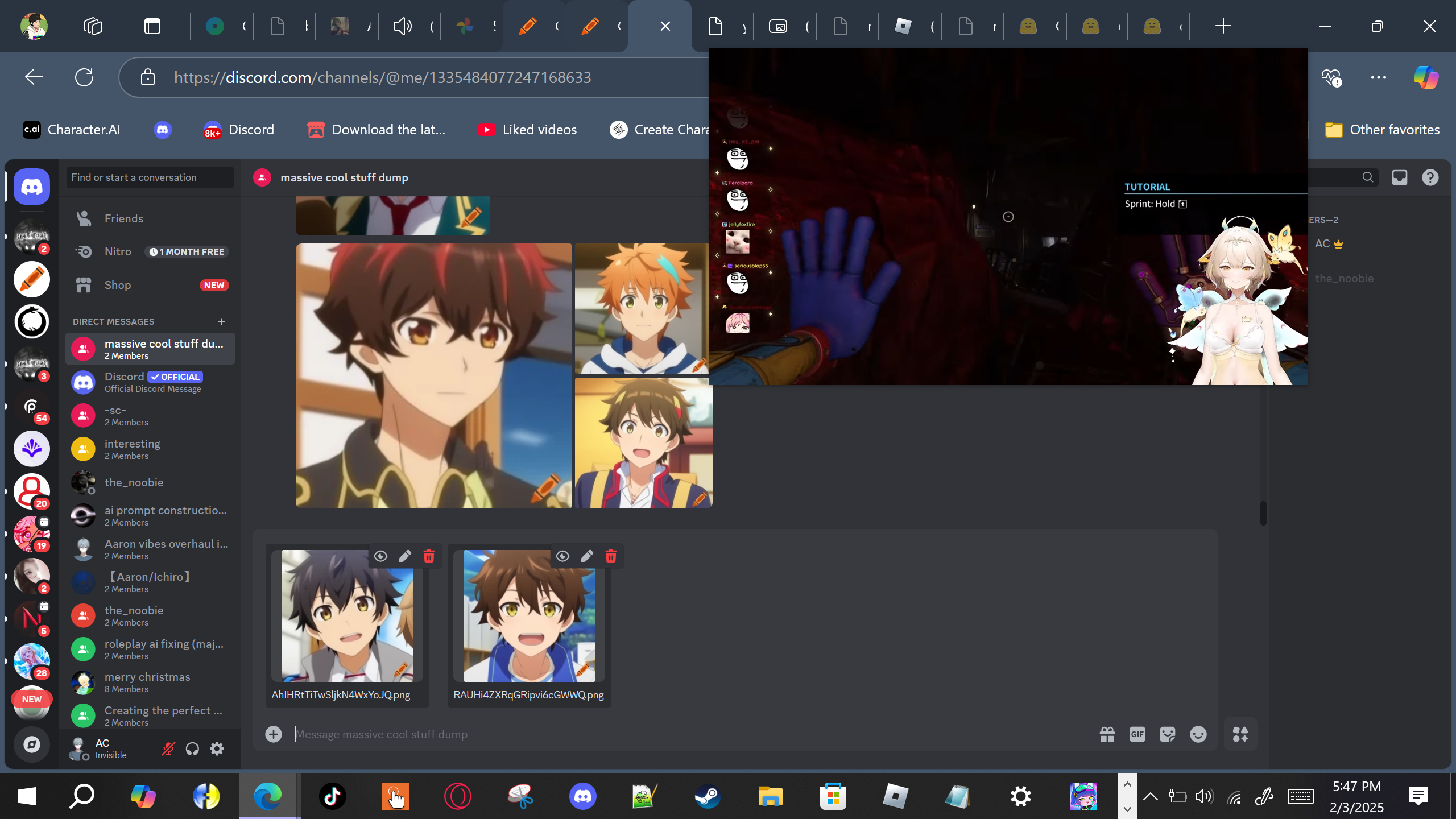
Task: Open the -sc- group DM
Action: [x=150, y=416]
